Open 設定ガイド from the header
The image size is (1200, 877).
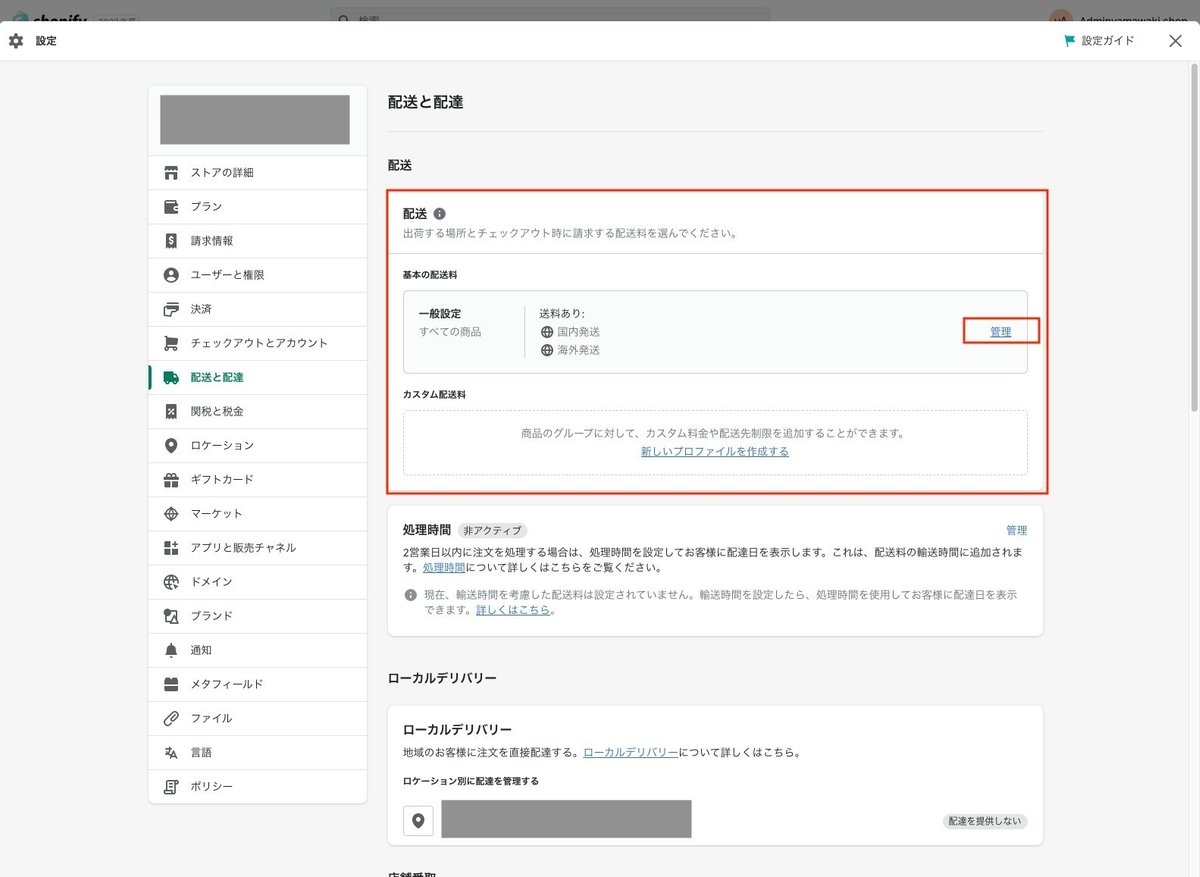[x=1099, y=41]
